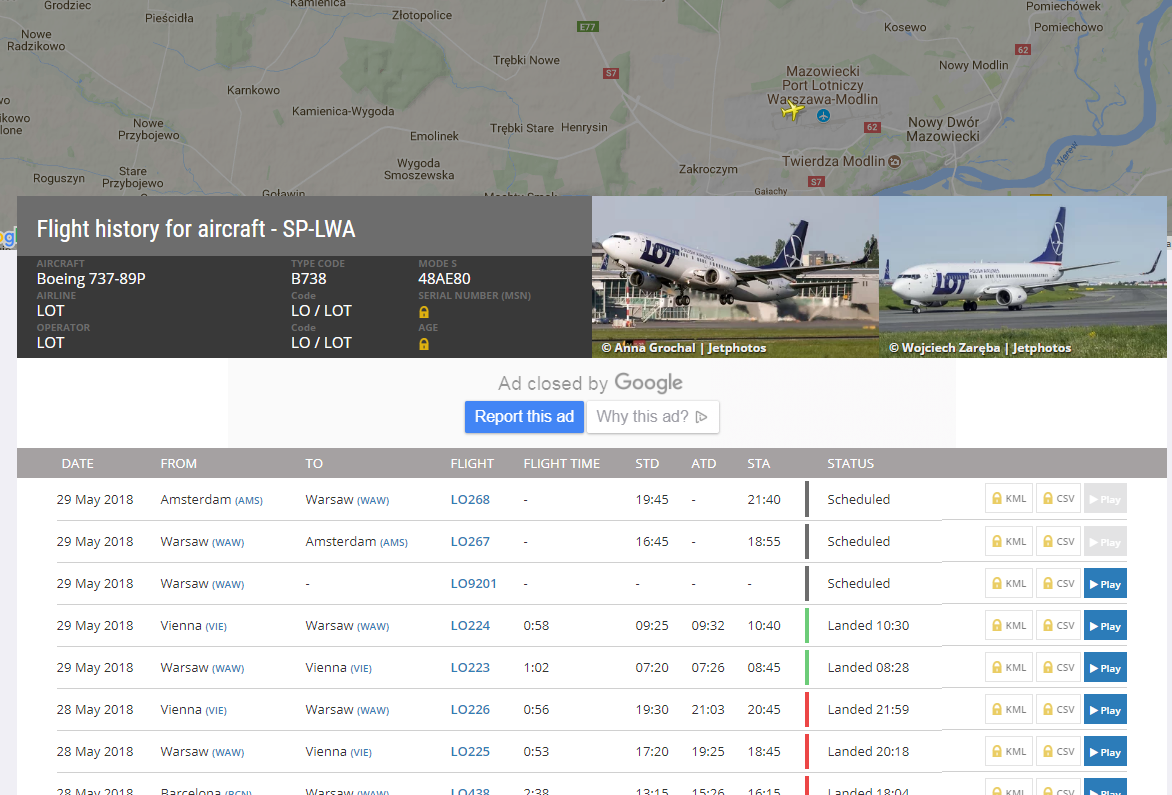Viewport: 1172px width, 795px height.
Task: Click status text Landed 20:18
Action: tap(868, 751)
